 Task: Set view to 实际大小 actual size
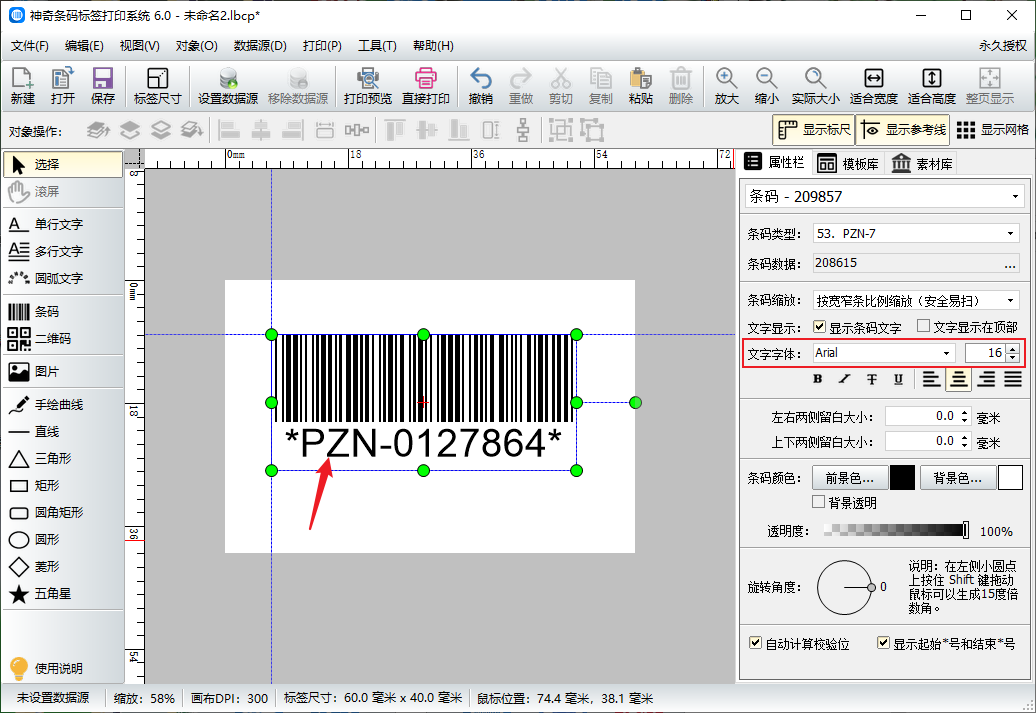tap(815, 86)
